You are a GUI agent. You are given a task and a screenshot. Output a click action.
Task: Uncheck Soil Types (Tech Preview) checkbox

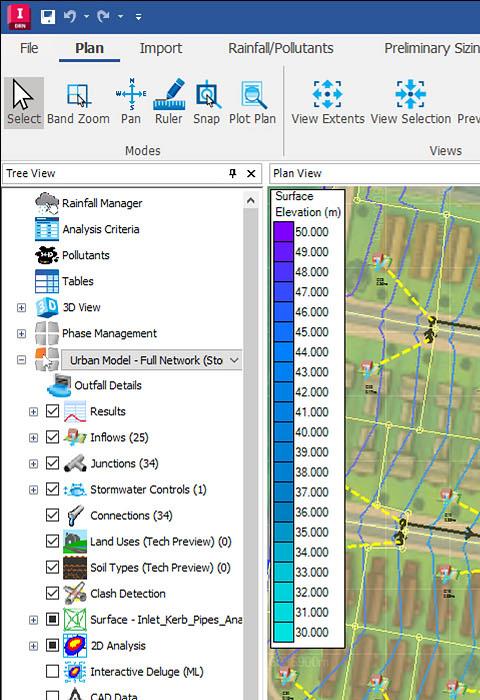pyautogui.click(x=52, y=567)
